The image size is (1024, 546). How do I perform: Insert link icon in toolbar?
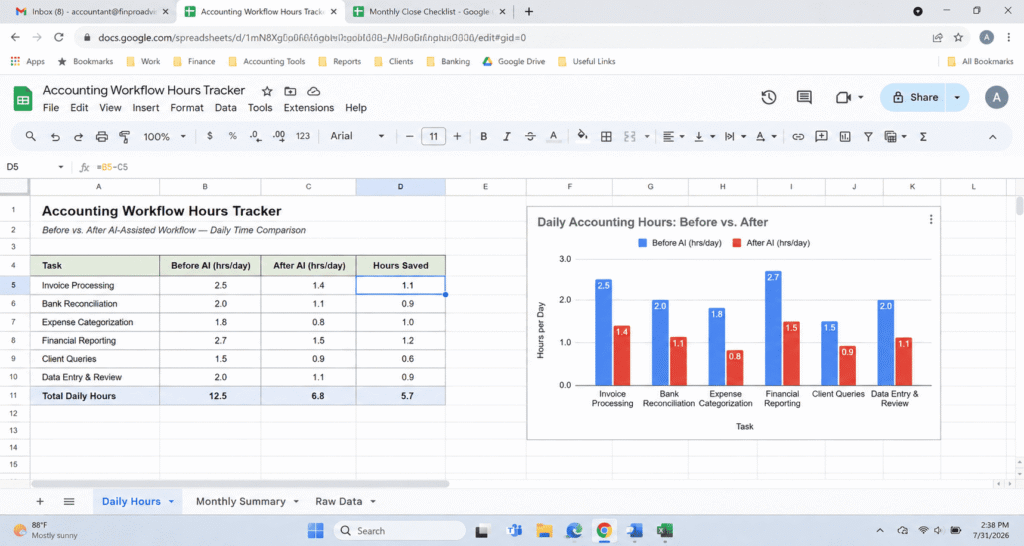pyautogui.click(x=798, y=136)
